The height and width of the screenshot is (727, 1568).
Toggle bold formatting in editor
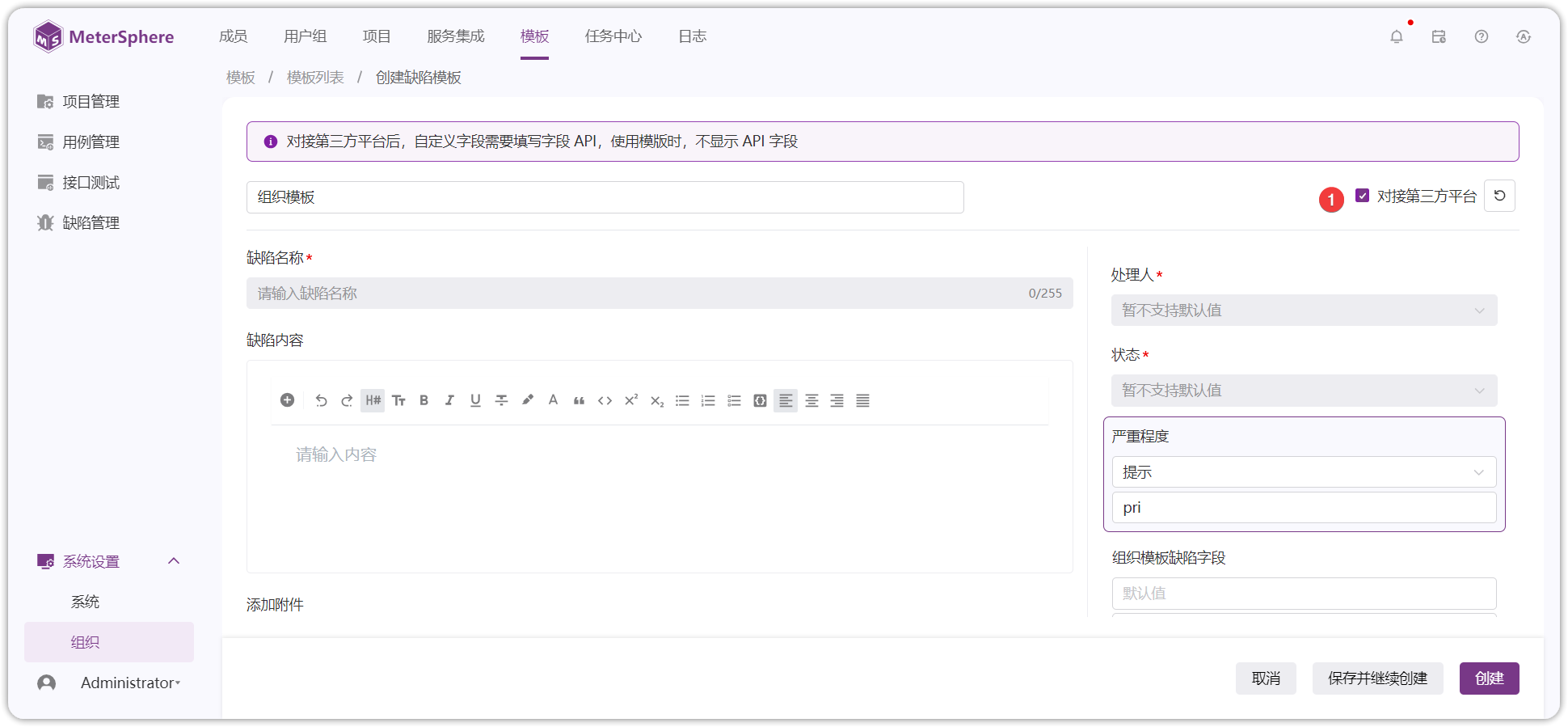(x=424, y=400)
